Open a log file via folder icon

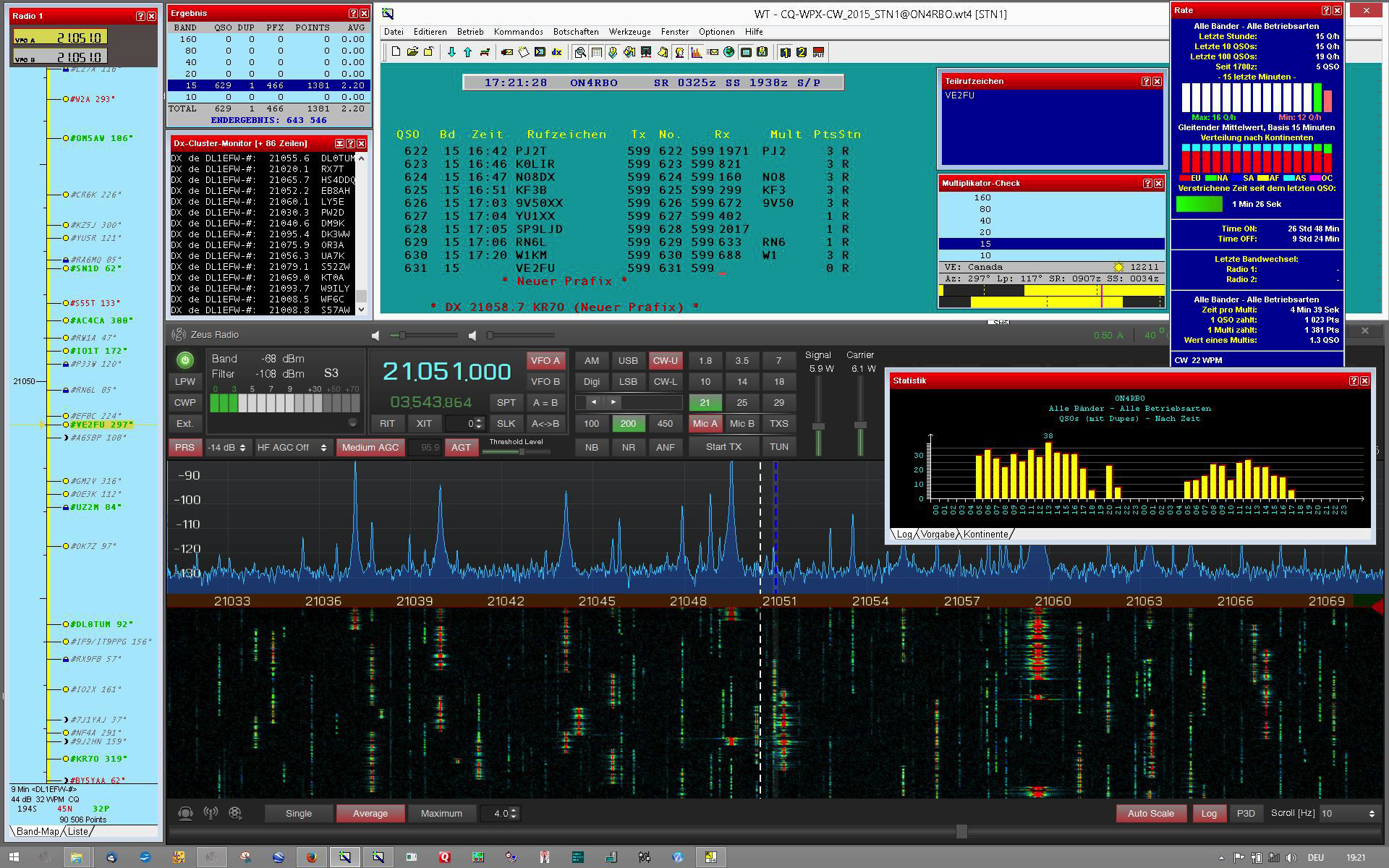pyautogui.click(x=412, y=52)
